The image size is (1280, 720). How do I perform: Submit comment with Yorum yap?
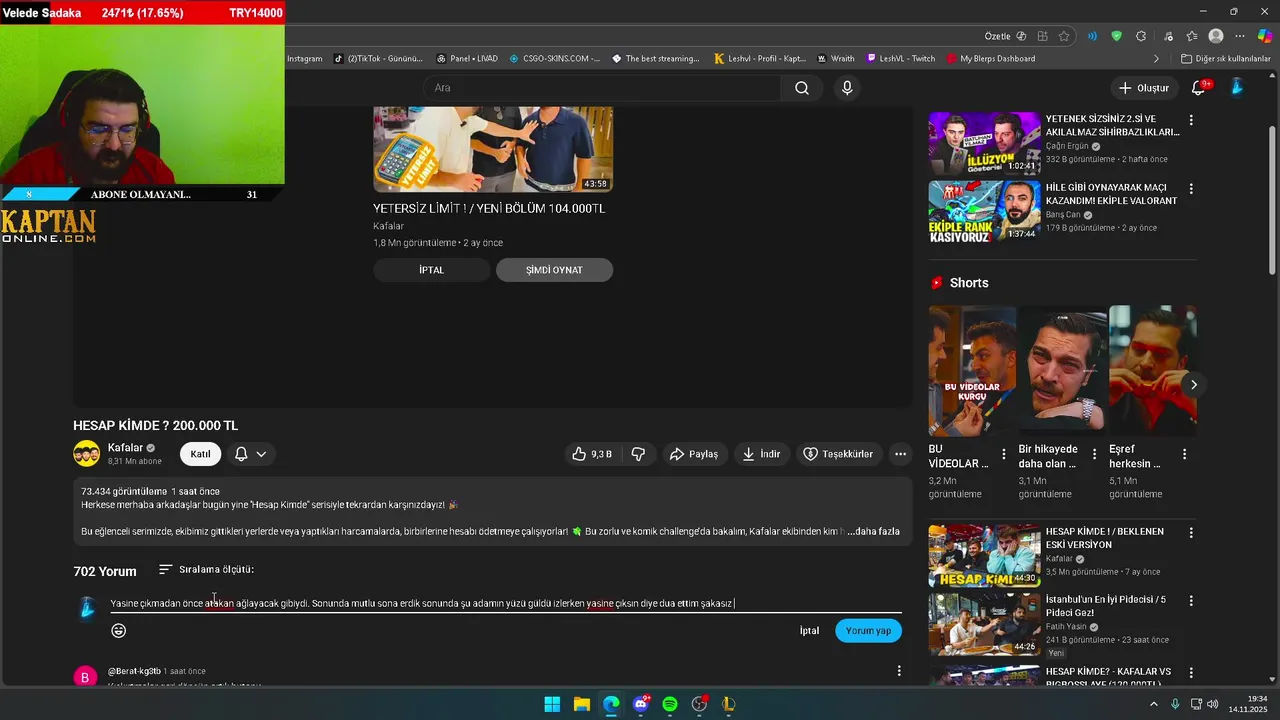[868, 631]
